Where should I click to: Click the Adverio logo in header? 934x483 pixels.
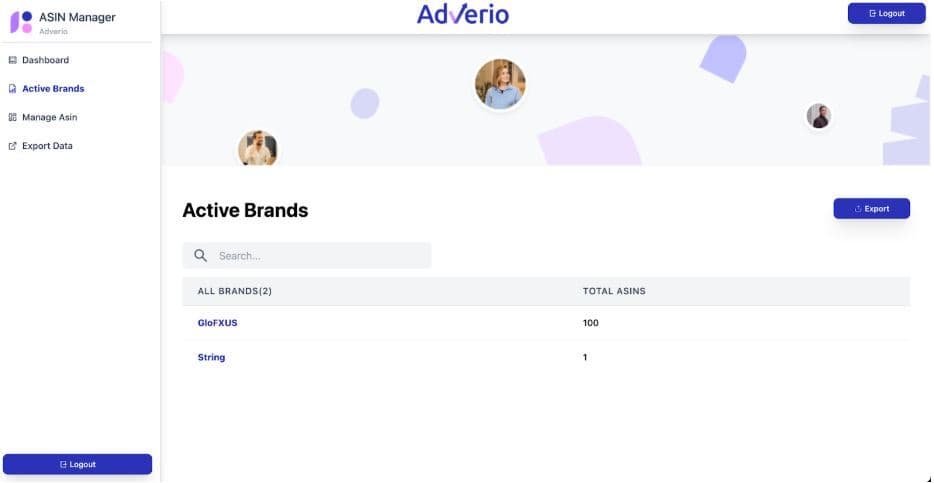(463, 14)
